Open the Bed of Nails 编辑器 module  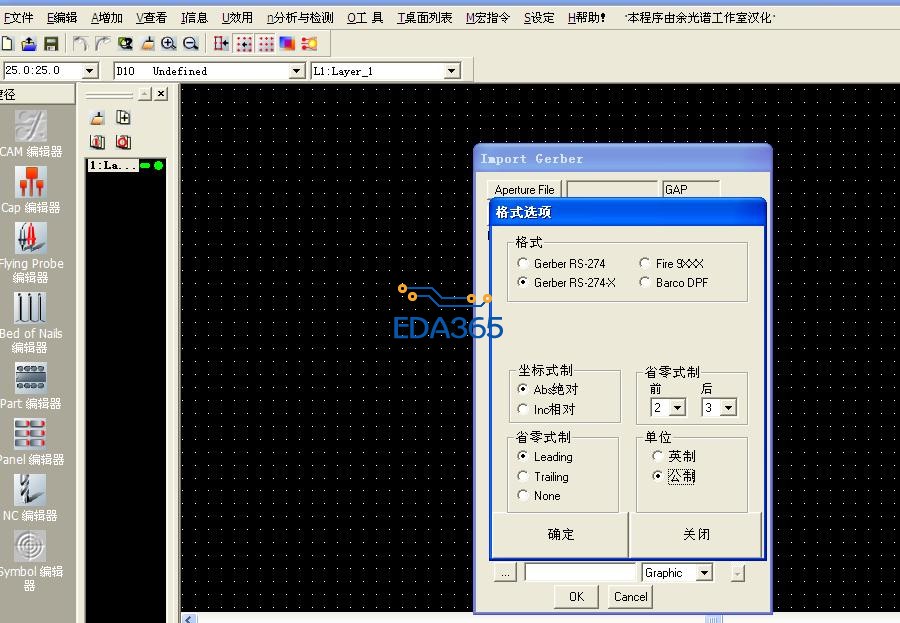point(31,323)
